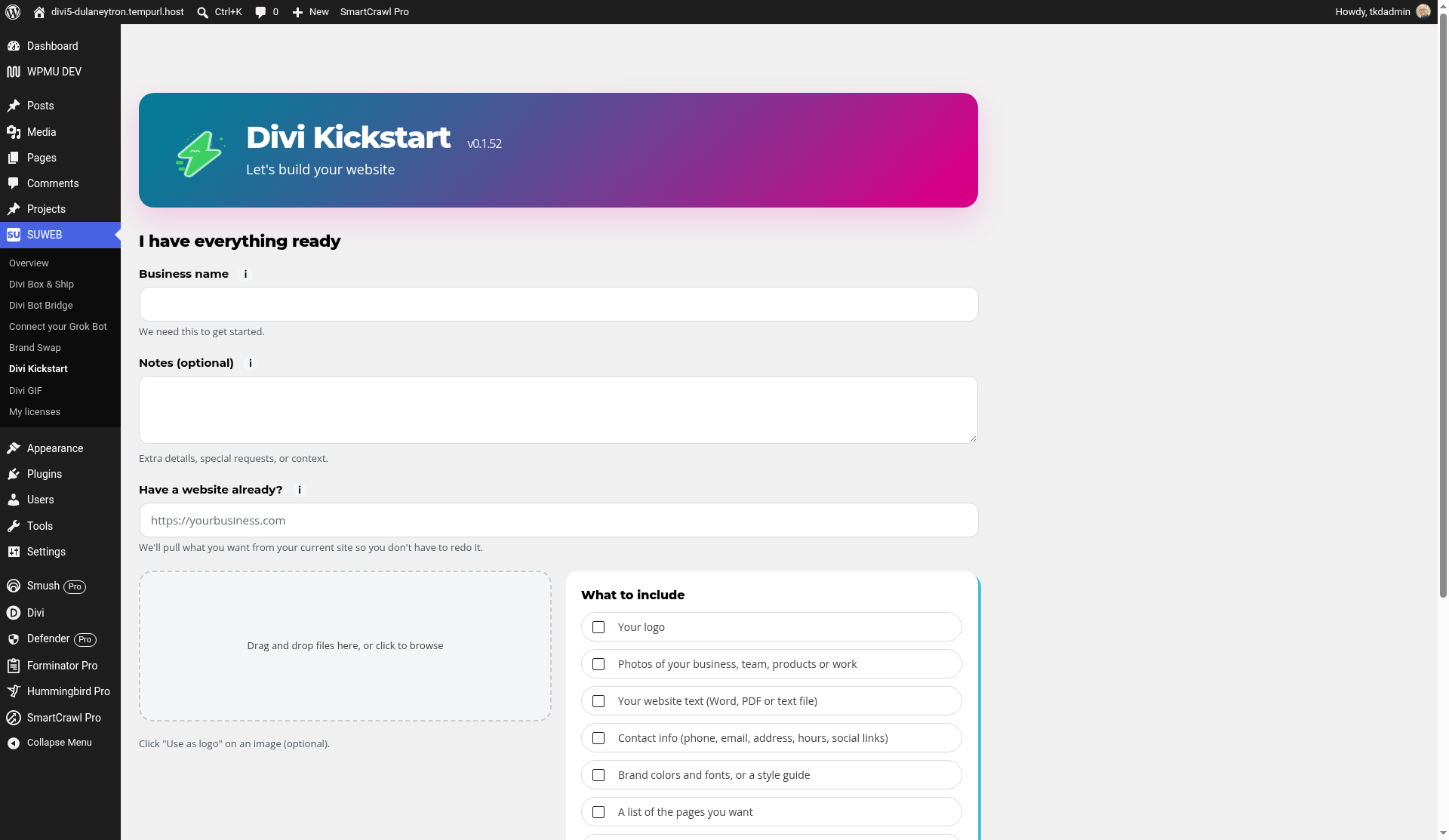Open the comments bubble icon in the admin bar
This screenshot has width=1449, height=840.
(260, 12)
